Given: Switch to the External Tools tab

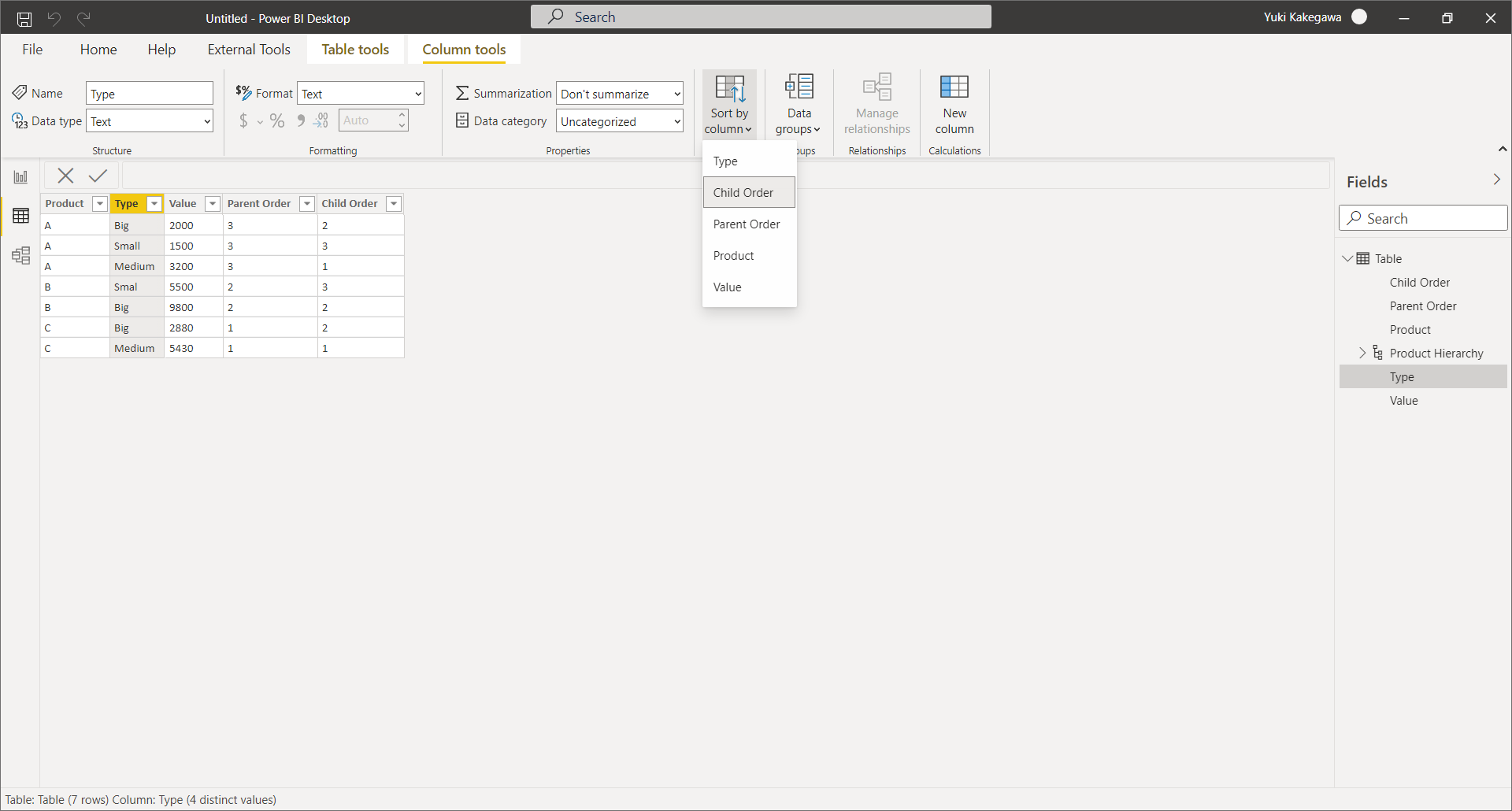Looking at the screenshot, I should click(249, 50).
